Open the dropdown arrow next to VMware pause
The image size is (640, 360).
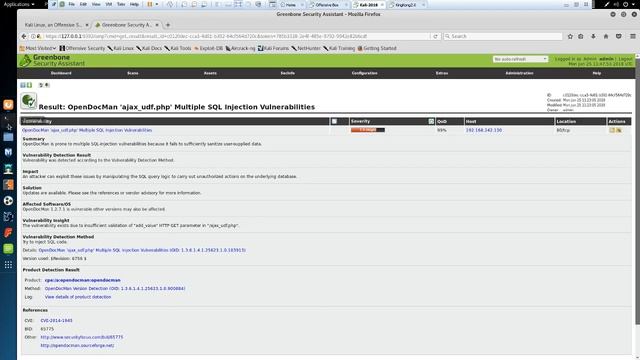tap(157, 4)
